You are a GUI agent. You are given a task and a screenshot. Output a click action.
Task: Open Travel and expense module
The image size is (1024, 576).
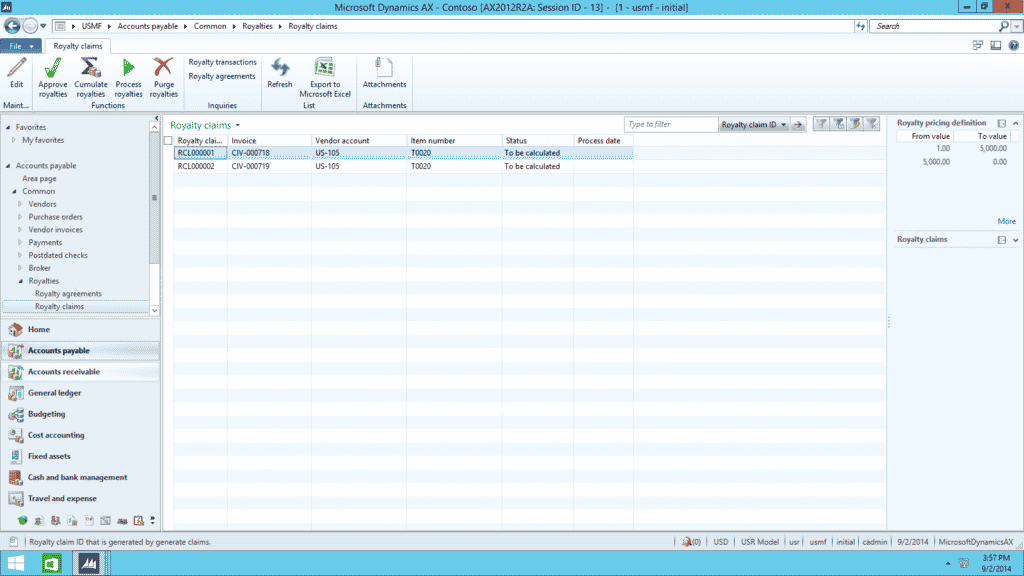[81, 498]
